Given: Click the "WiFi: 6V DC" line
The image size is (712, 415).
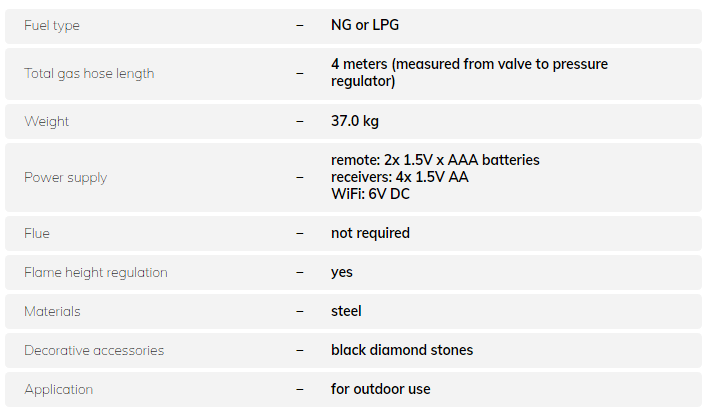Looking at the screenshot, I should pos(370,194).
